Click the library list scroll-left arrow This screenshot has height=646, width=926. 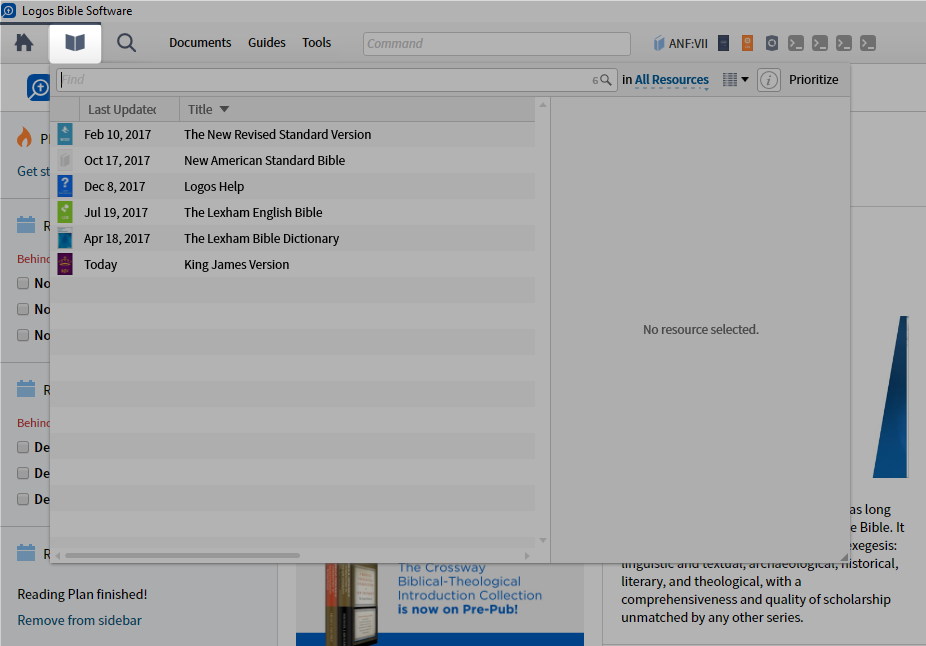click(x=58, y=556)
